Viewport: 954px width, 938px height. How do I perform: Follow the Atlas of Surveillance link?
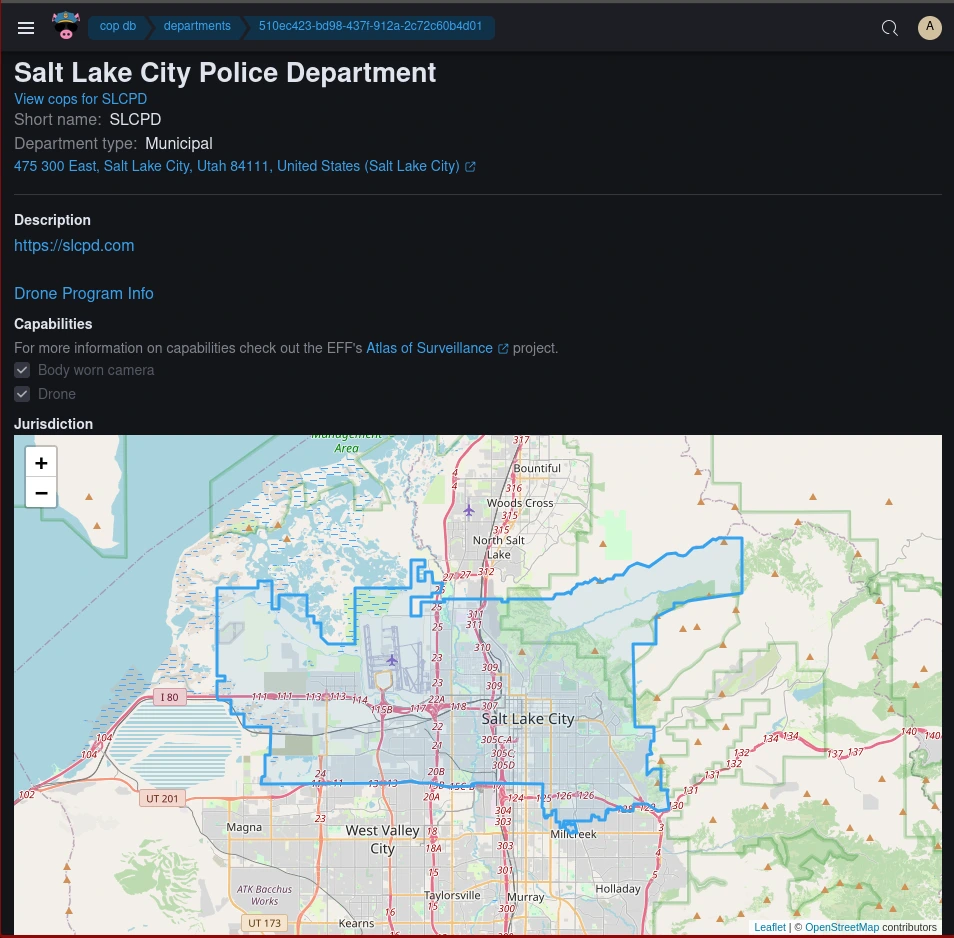(429, 349)
